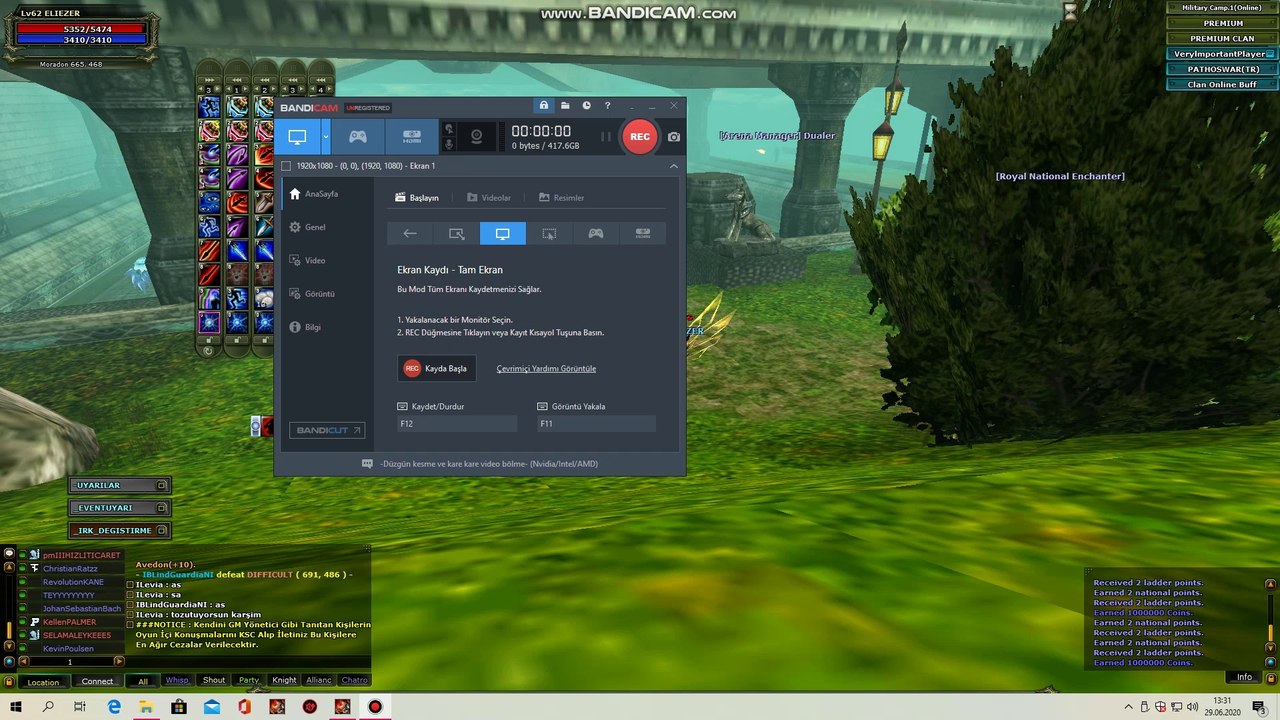Screen dimensions: 1280x720
Task: Pause the Bandicam recording
Action: 605,137
